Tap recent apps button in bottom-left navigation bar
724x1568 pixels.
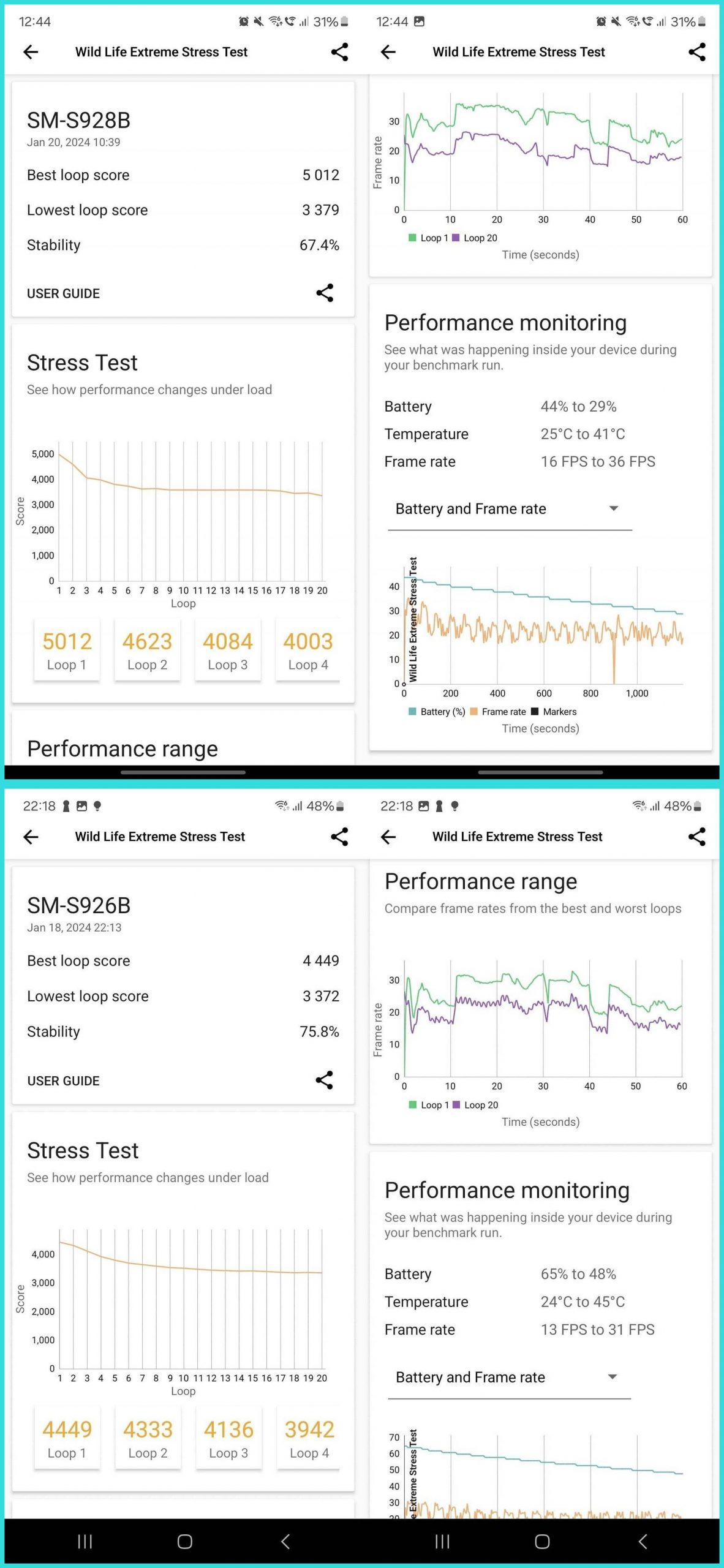[x=85, y=1542]
